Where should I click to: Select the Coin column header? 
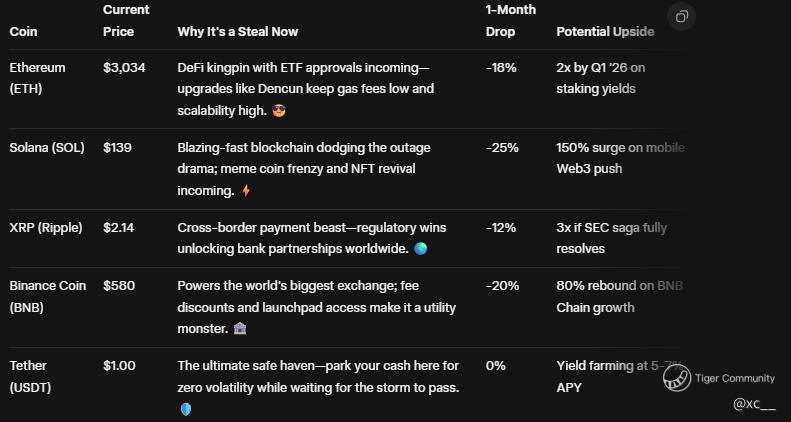tap(23, 31)
